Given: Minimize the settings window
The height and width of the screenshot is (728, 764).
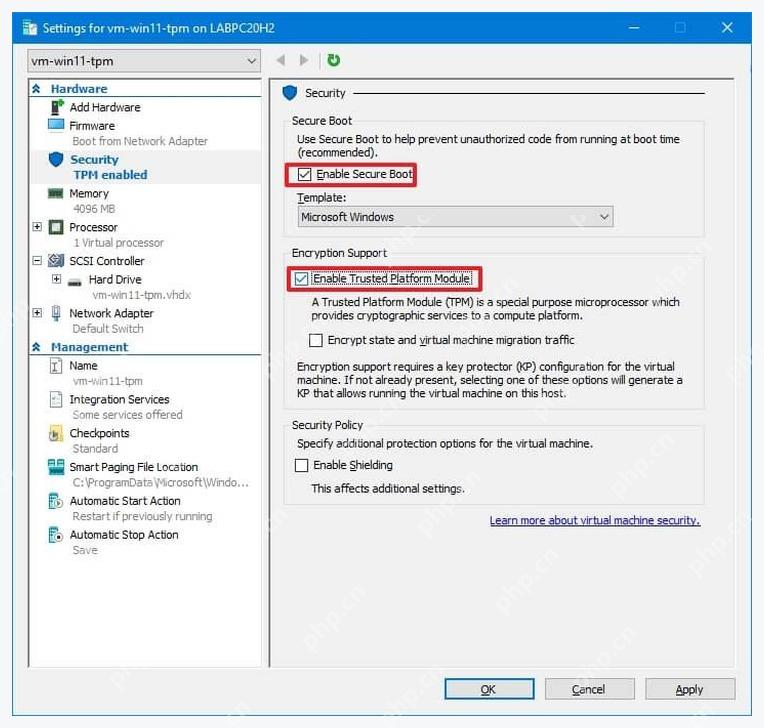Looking at the screenshot, I should click(x=634, y=28).
